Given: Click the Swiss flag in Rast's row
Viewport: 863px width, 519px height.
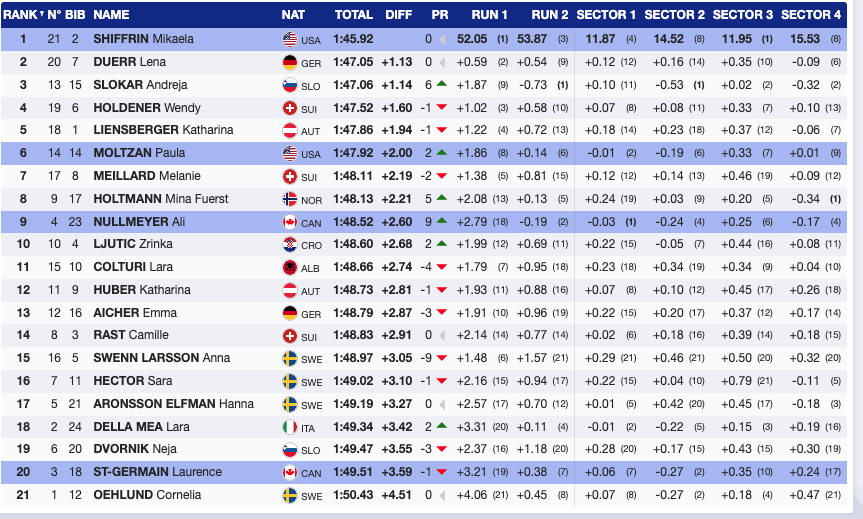Looking at the screenshot, I should point(290,336).
